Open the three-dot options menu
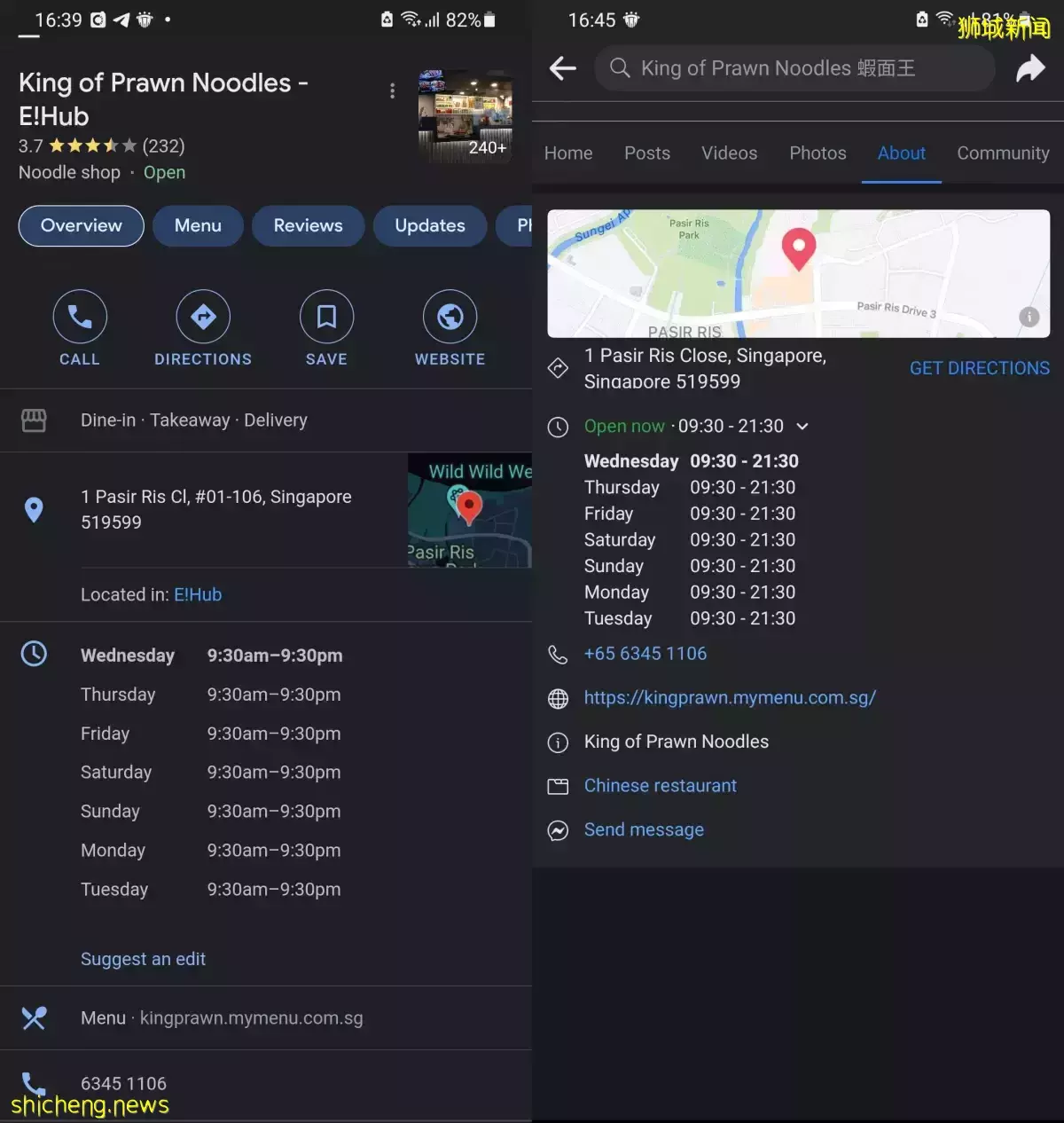1064x1123 pixels. click(392, 91)
